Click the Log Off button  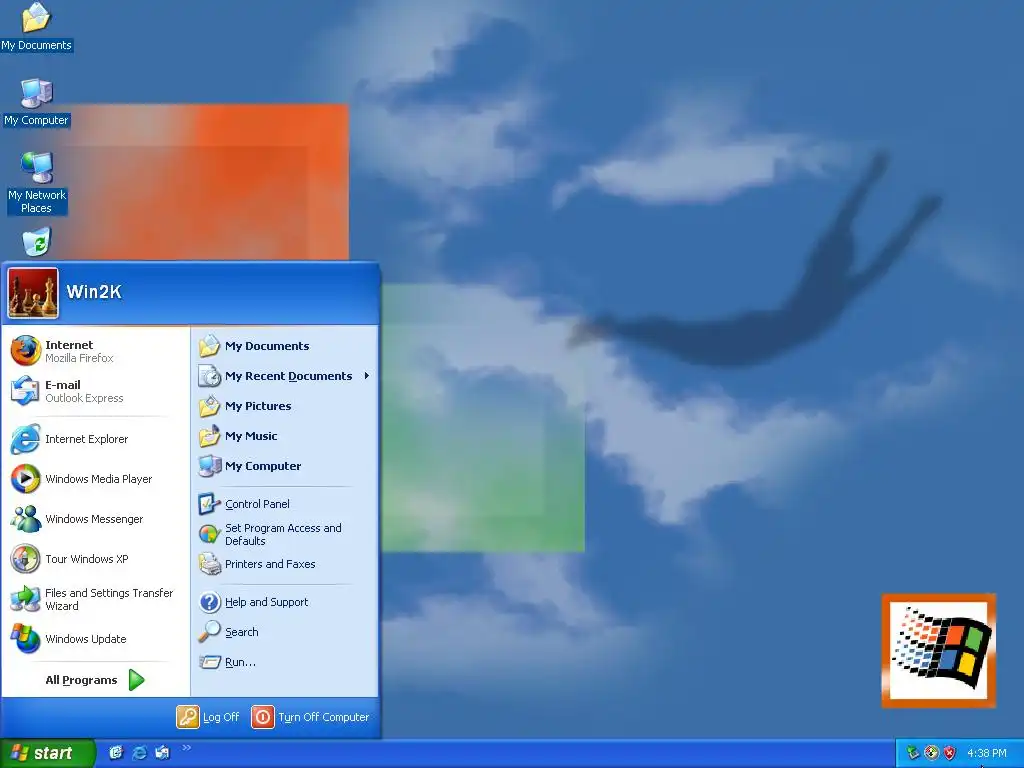coord(208,717)
